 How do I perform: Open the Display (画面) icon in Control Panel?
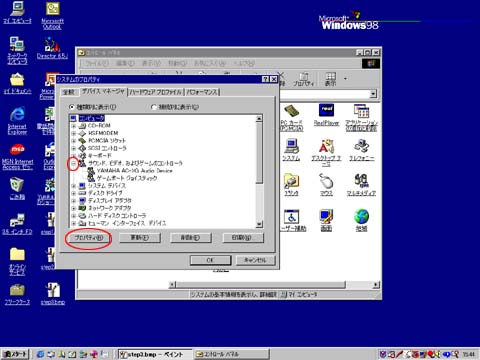[x=326, y=217]
